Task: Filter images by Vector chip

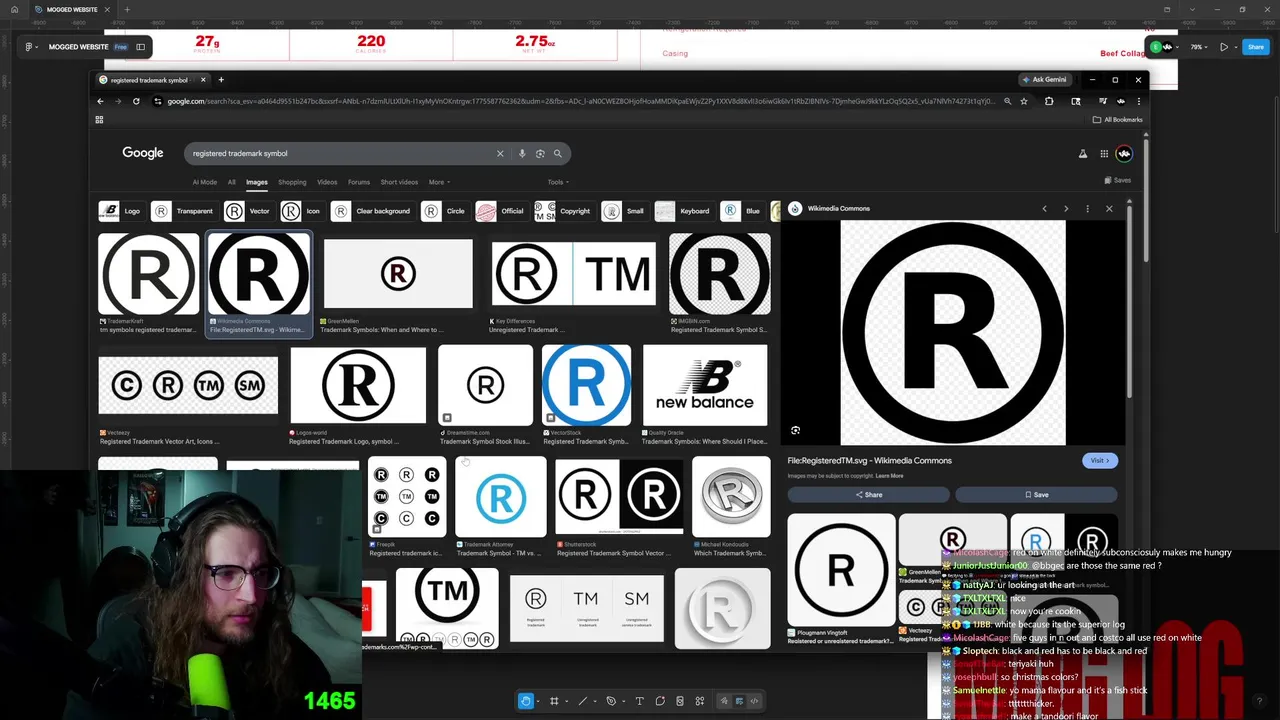Action: click(249, 211)
